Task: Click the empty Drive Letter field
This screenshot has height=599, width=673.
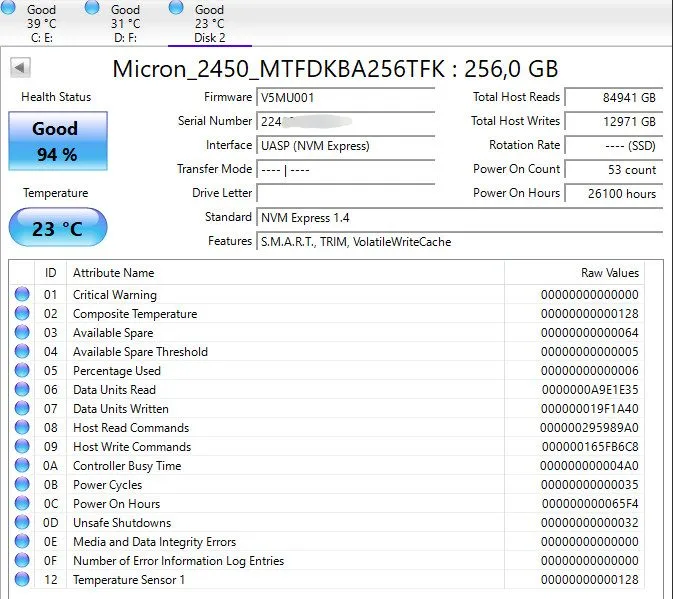Action: (346, 194)
